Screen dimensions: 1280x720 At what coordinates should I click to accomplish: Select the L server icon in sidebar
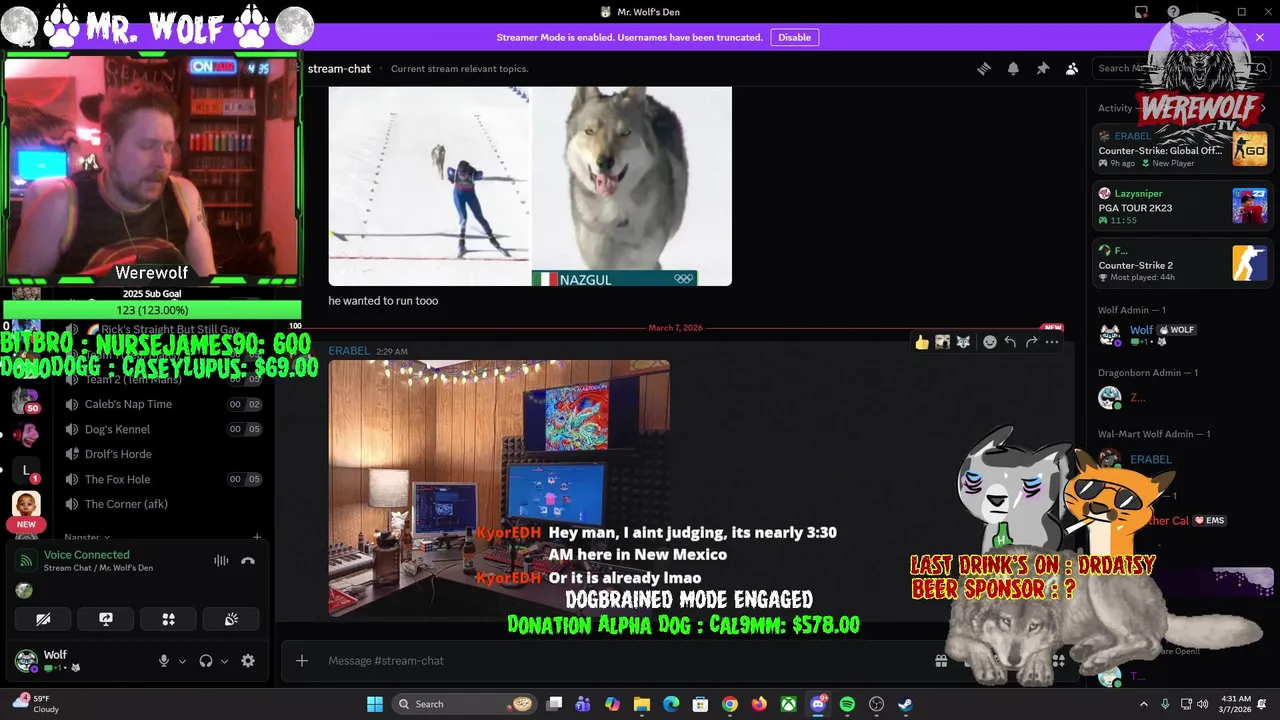[x=26, y=470]
